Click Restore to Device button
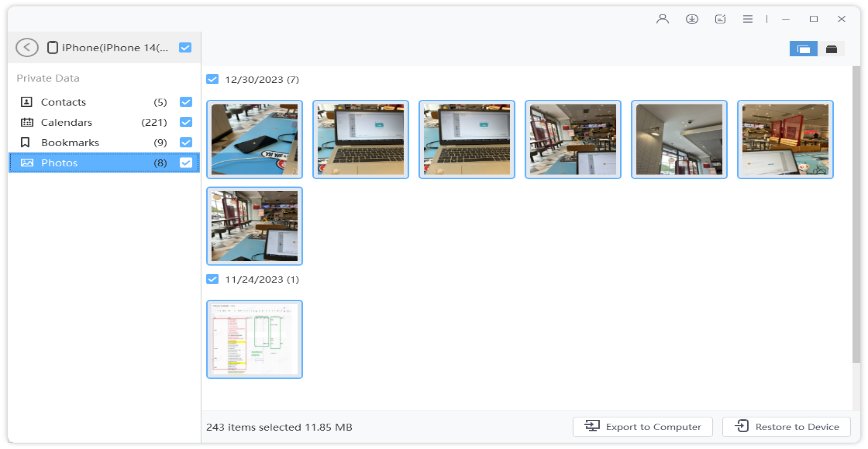 pyautogui.click(x=786, y=427)
